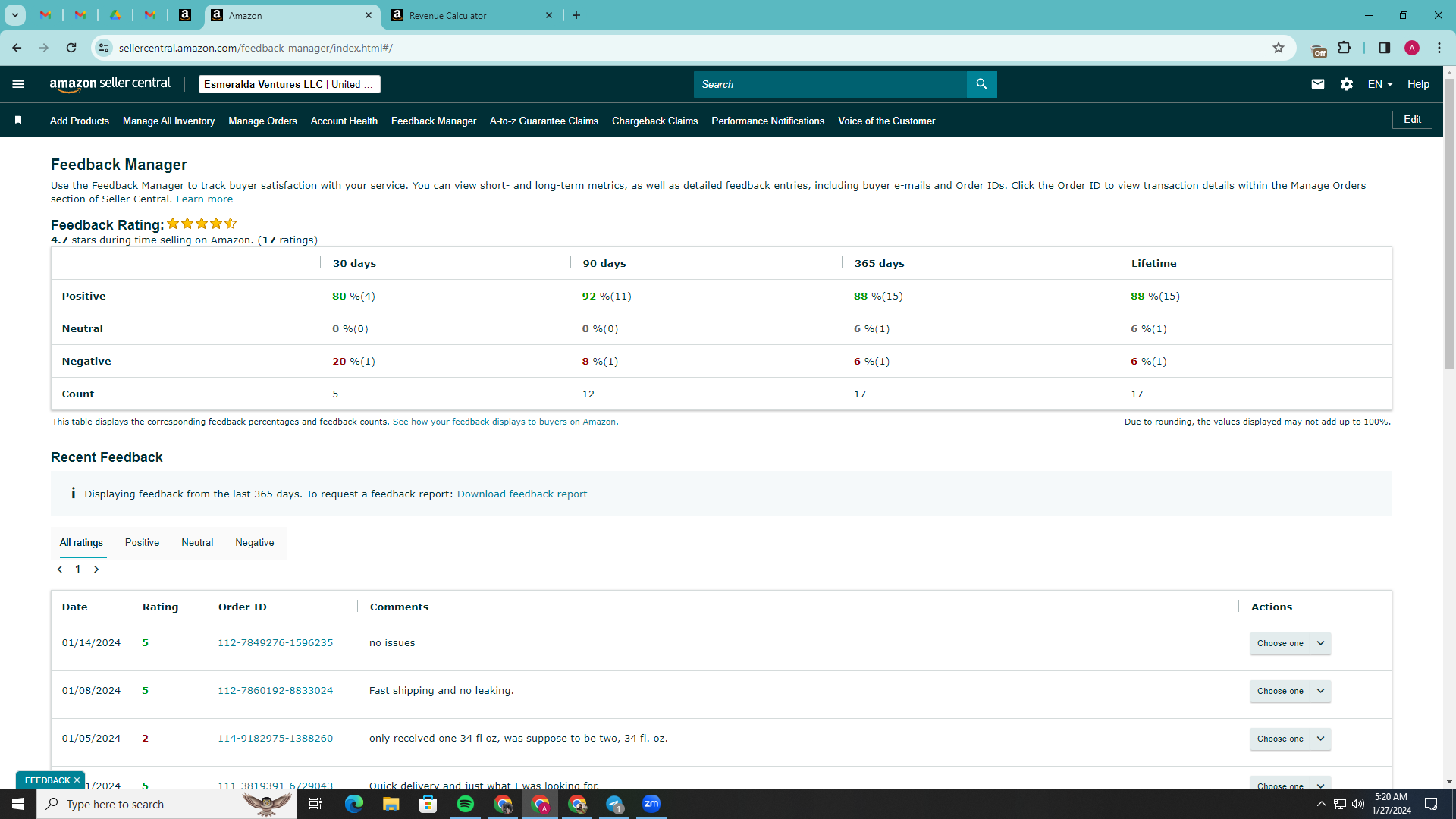Screen dimensions: 1456x819
Task: Open the browser extensions puzzle icon
Action: pyautogui.click(x=1344, y=48)
